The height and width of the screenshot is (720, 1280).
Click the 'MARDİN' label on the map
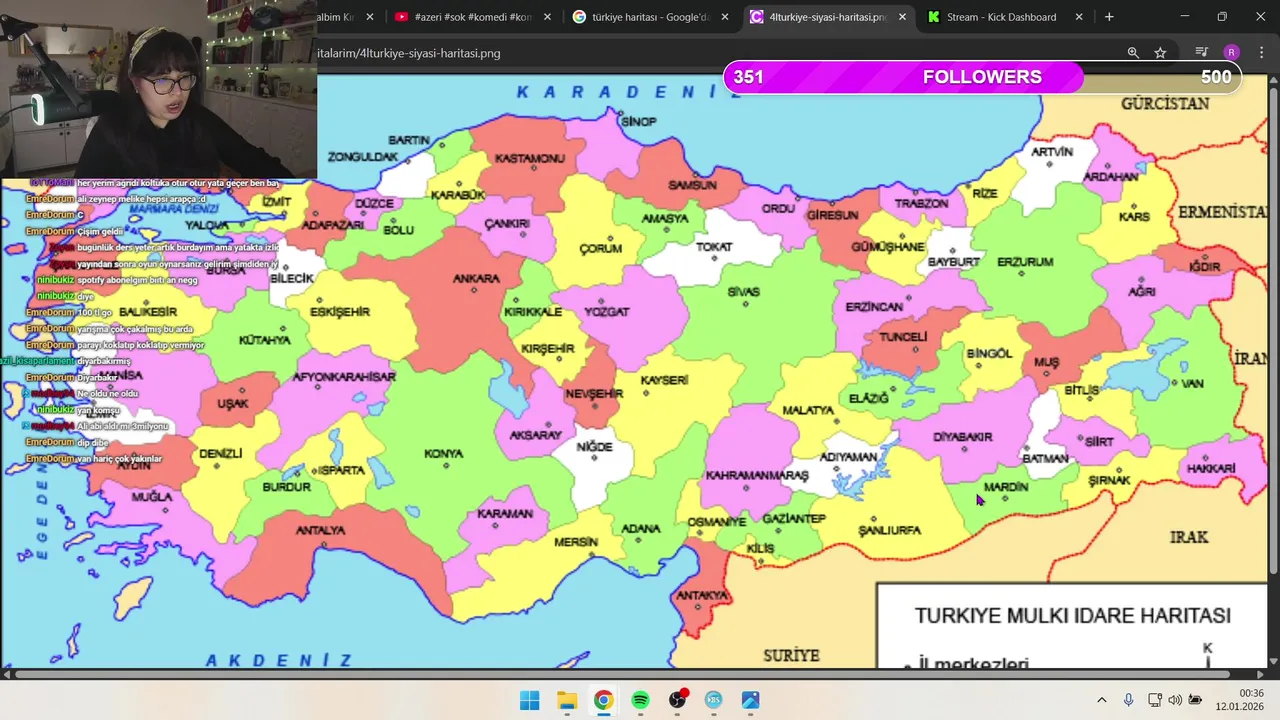point(1006,488)
